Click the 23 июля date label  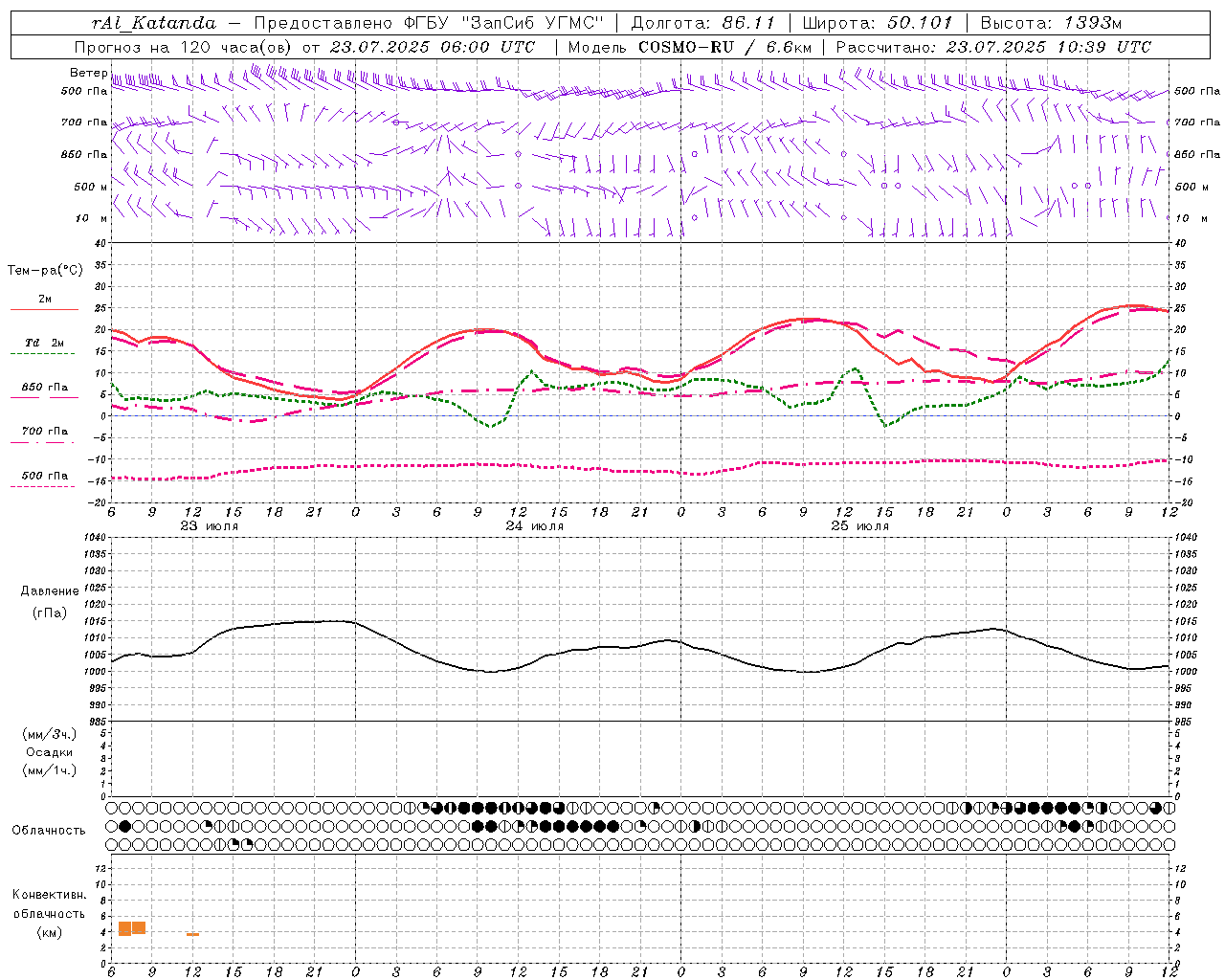tap(210, 526)
